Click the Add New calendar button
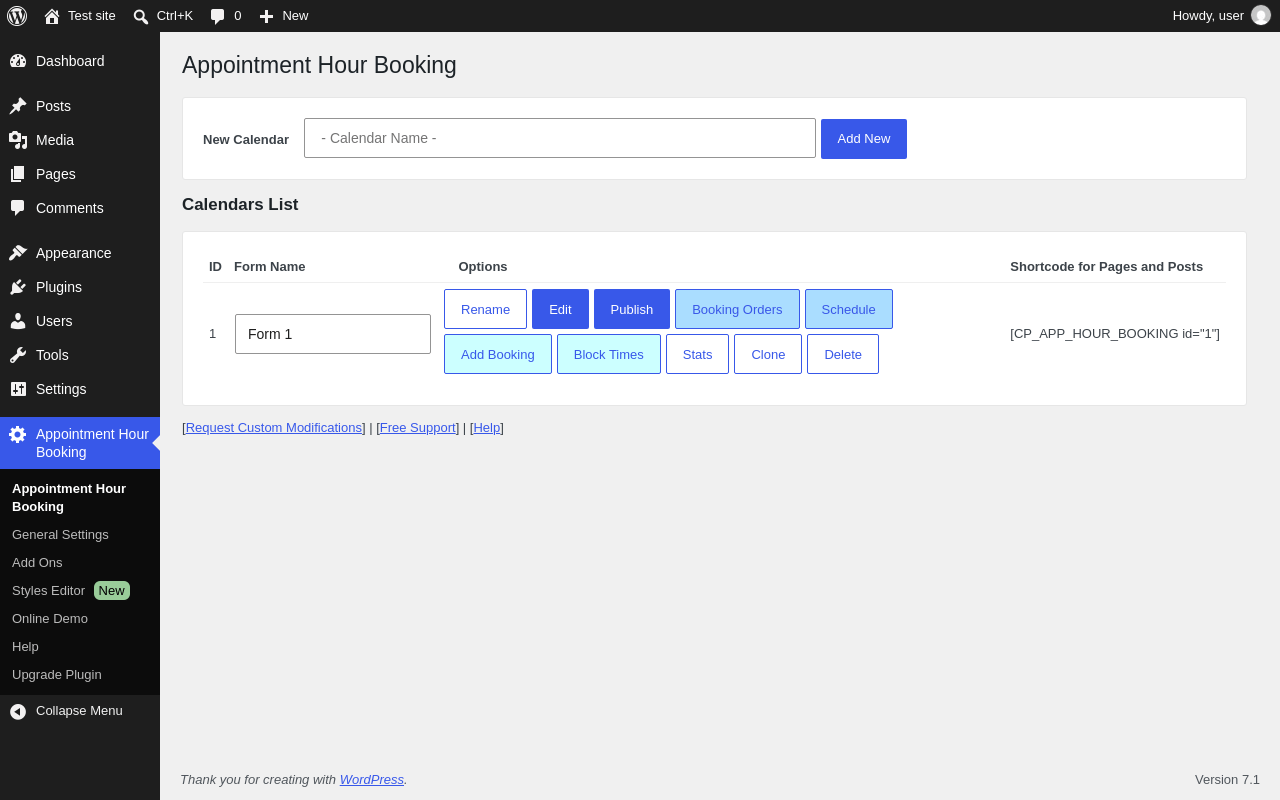Screen dimensions: 1280x800 point(864,139)
